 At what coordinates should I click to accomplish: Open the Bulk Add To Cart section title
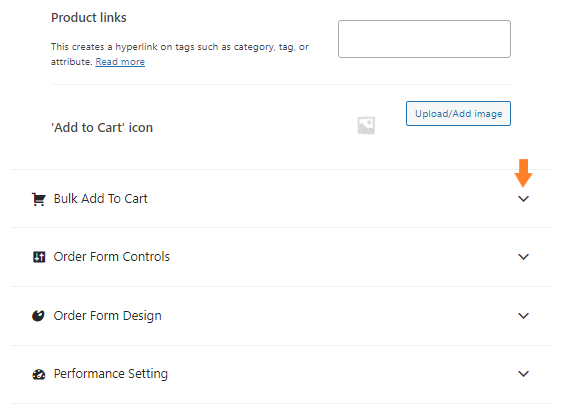click(x=101, y=199)
